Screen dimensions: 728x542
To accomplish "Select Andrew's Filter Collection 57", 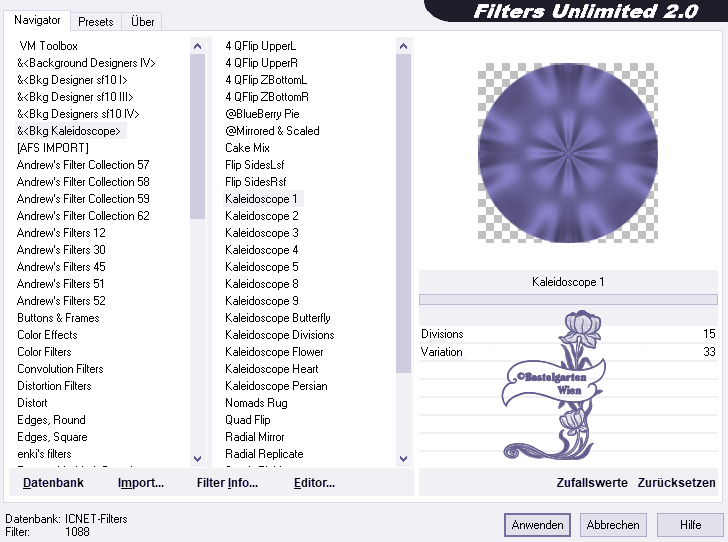I will 83,165.
